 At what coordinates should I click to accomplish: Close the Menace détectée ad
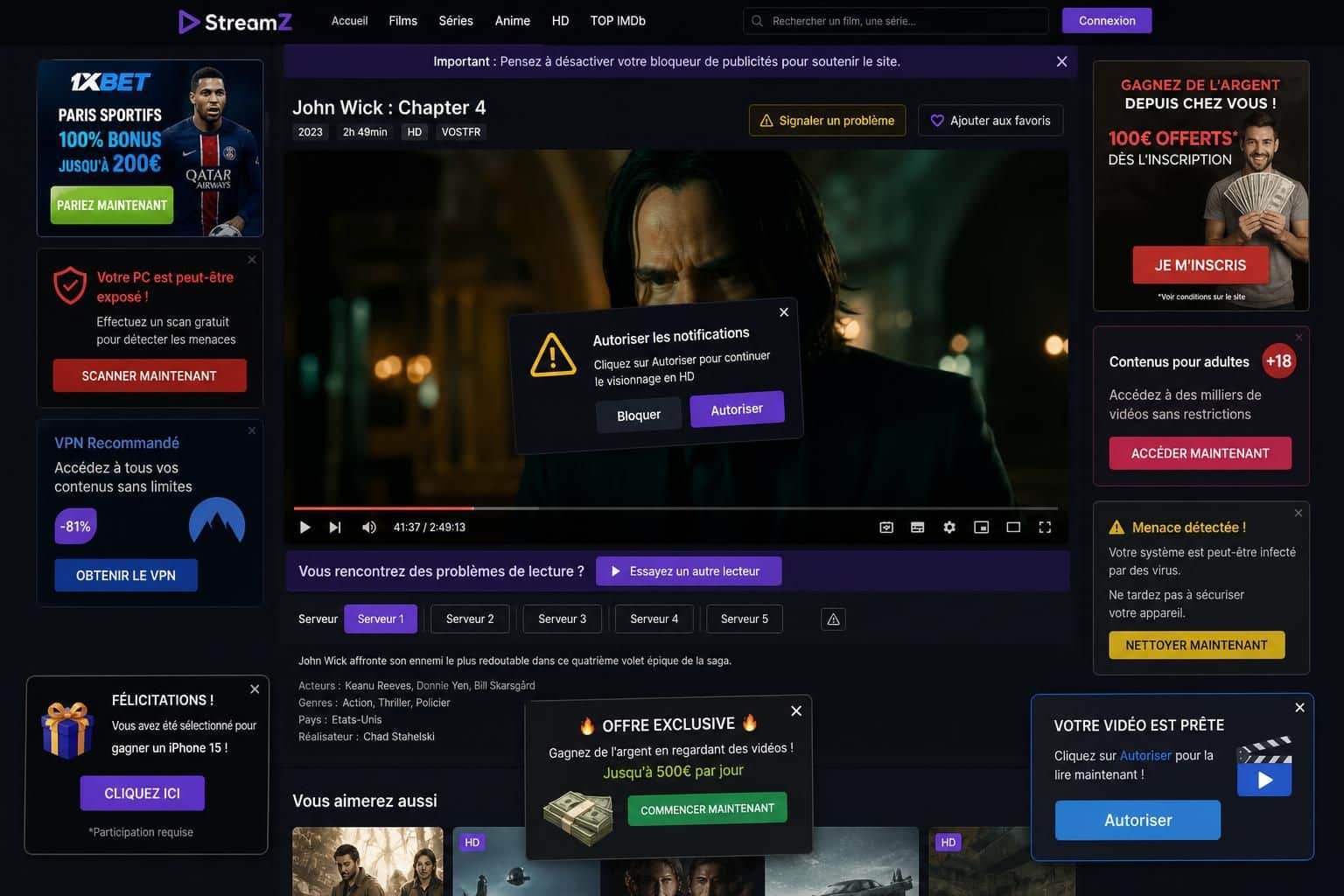[1298, 513]
